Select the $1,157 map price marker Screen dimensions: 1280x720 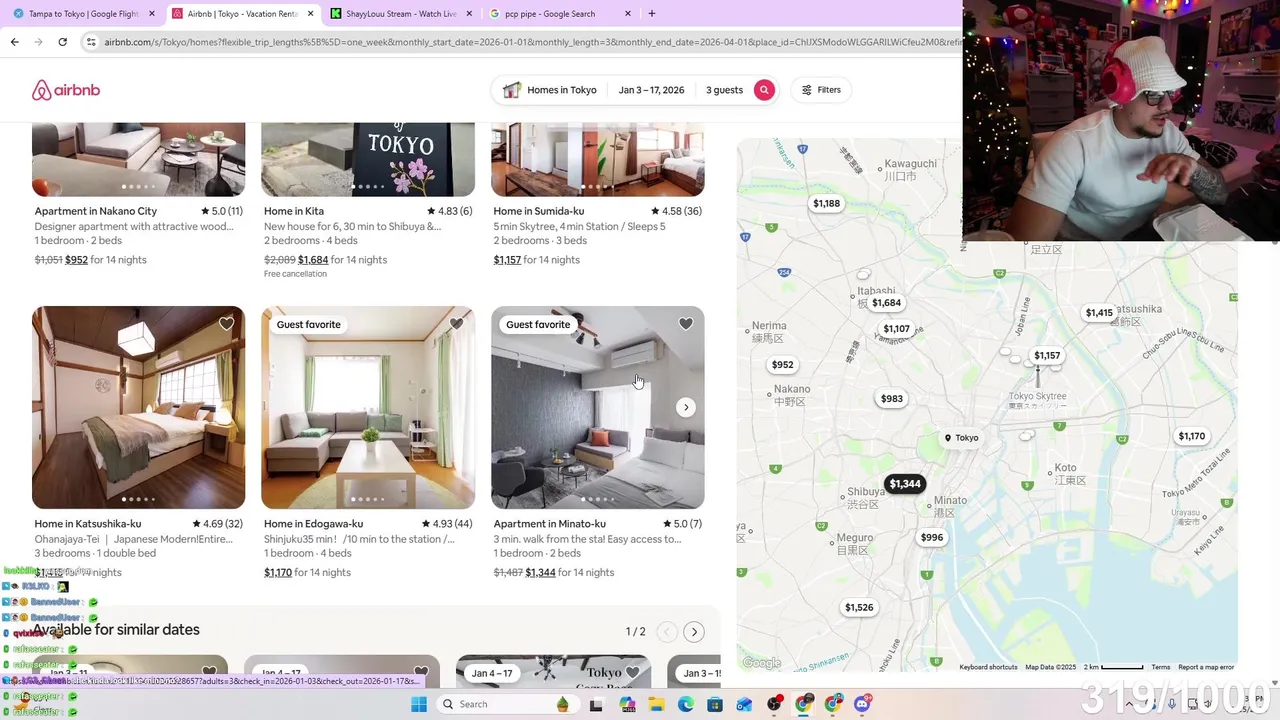[1047, 355]
